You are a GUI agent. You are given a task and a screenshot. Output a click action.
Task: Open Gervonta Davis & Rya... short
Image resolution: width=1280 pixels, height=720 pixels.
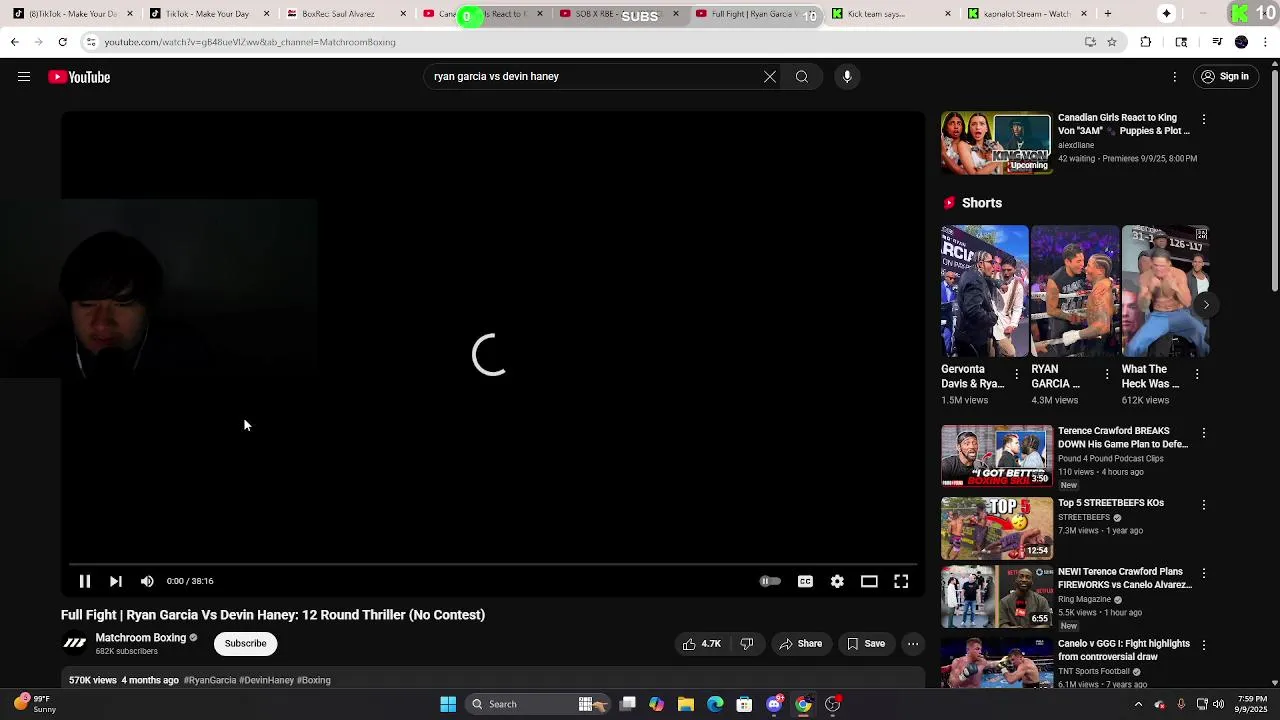[984, 291]
